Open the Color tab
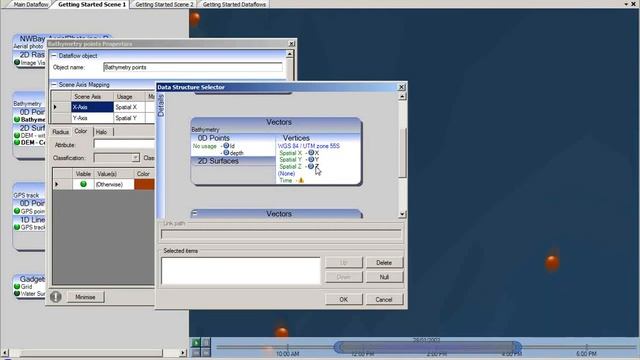 81,131
